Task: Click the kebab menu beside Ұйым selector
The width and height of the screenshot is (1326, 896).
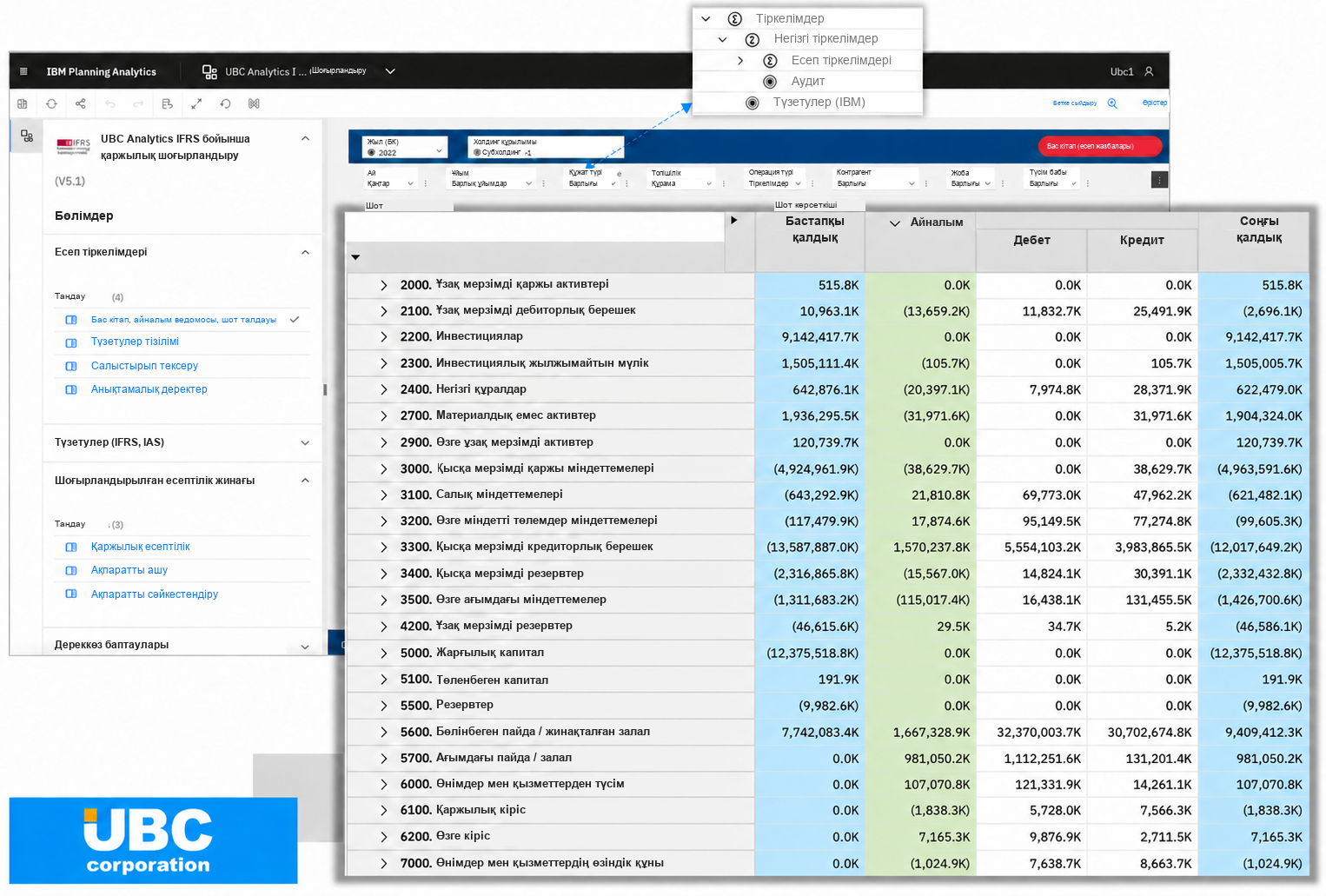Action: point(544,183)
